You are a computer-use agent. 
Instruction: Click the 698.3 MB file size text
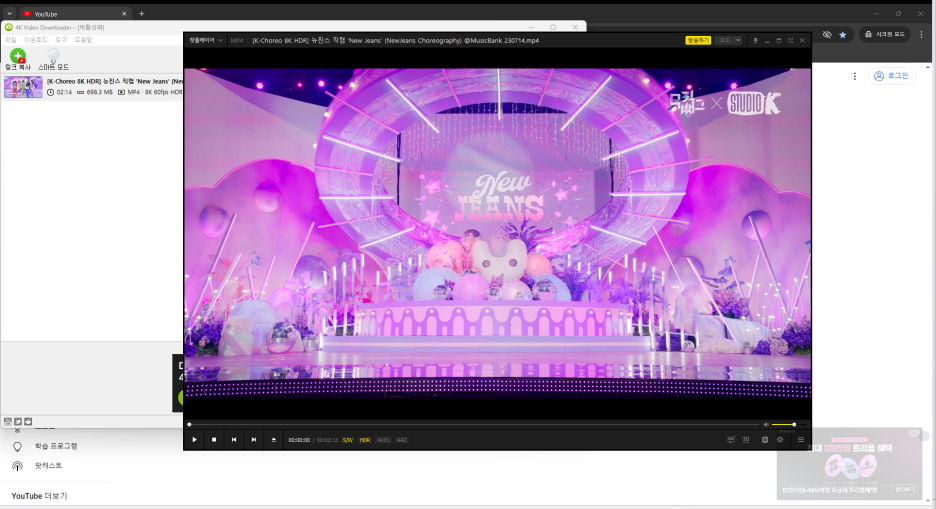coord(99,92)
